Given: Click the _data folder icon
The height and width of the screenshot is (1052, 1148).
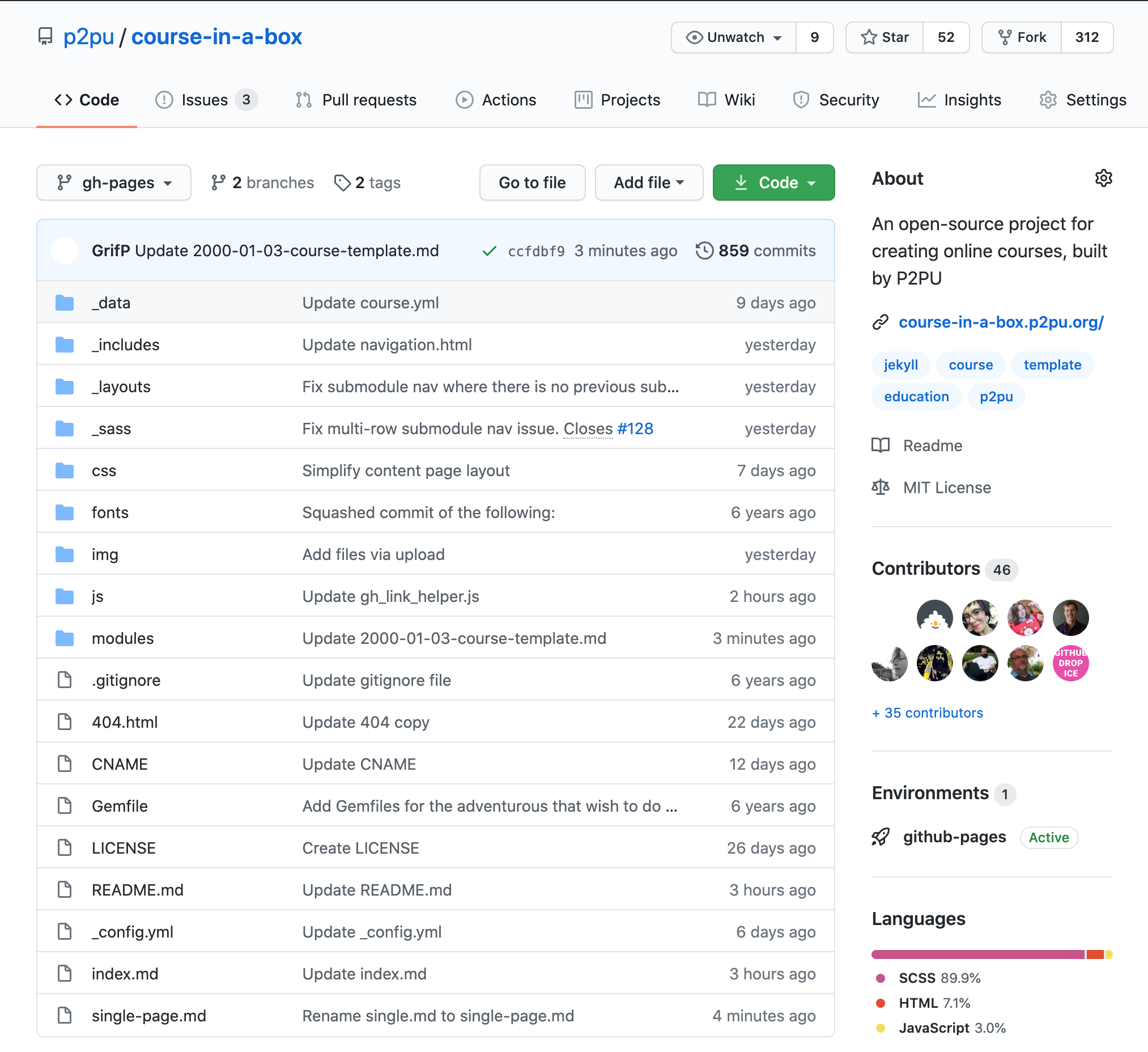Looking at the screenshot, I should (65, 303).
